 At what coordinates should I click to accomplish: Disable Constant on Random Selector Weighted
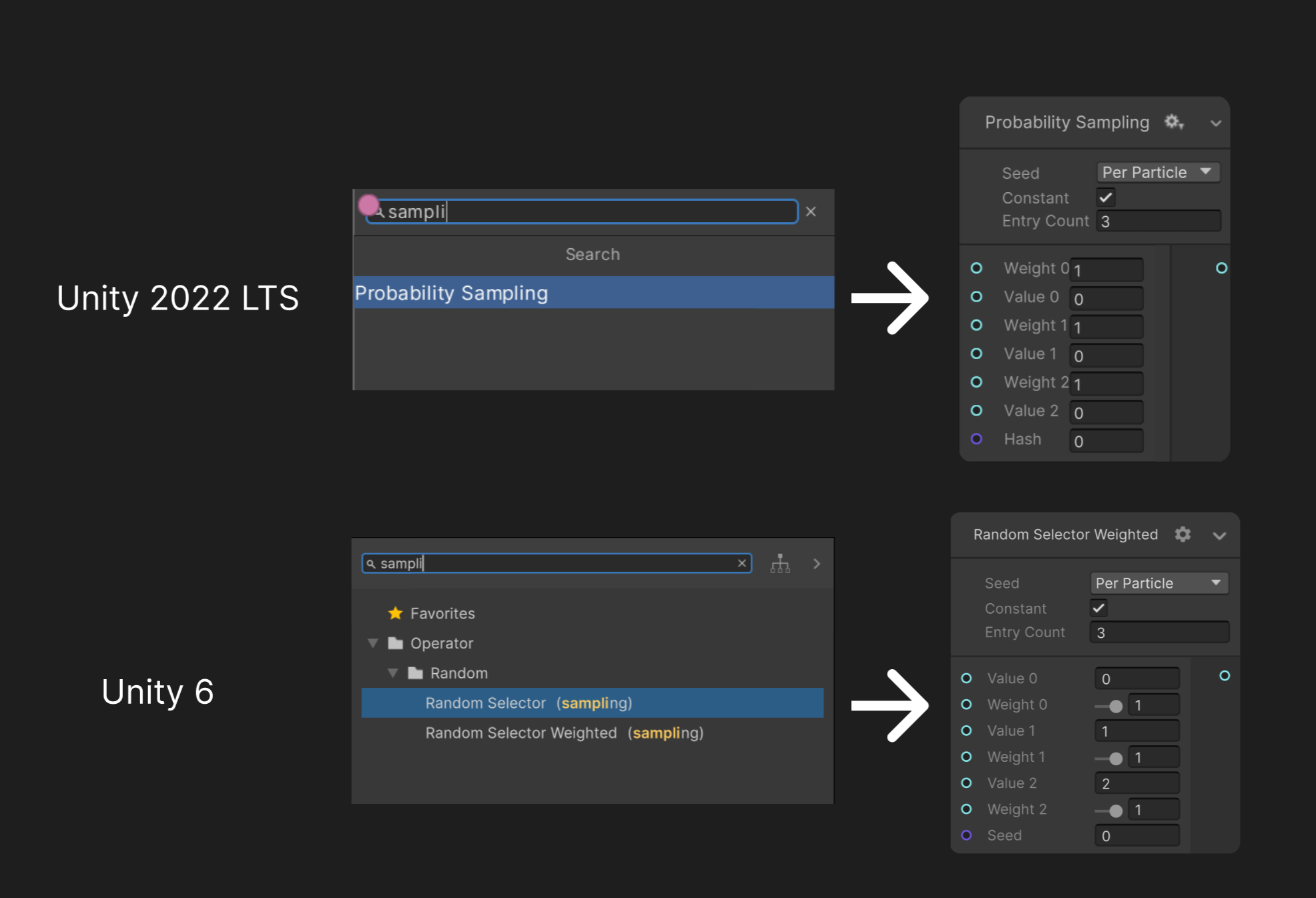[x=1098, y=608]
